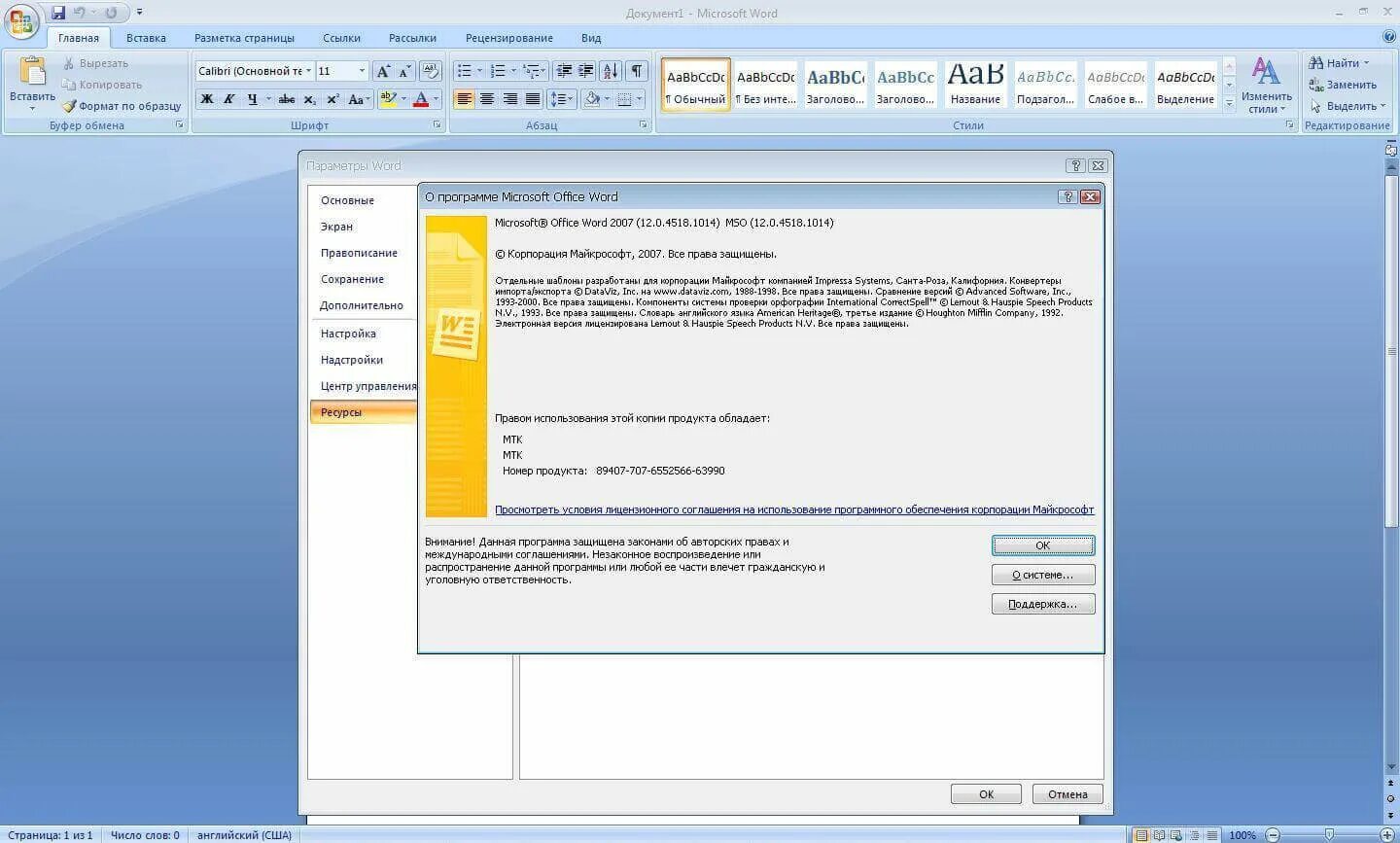
Task: Open the font size dropdown showing 11
Action: pyautogui.click(x=362, y=71)
